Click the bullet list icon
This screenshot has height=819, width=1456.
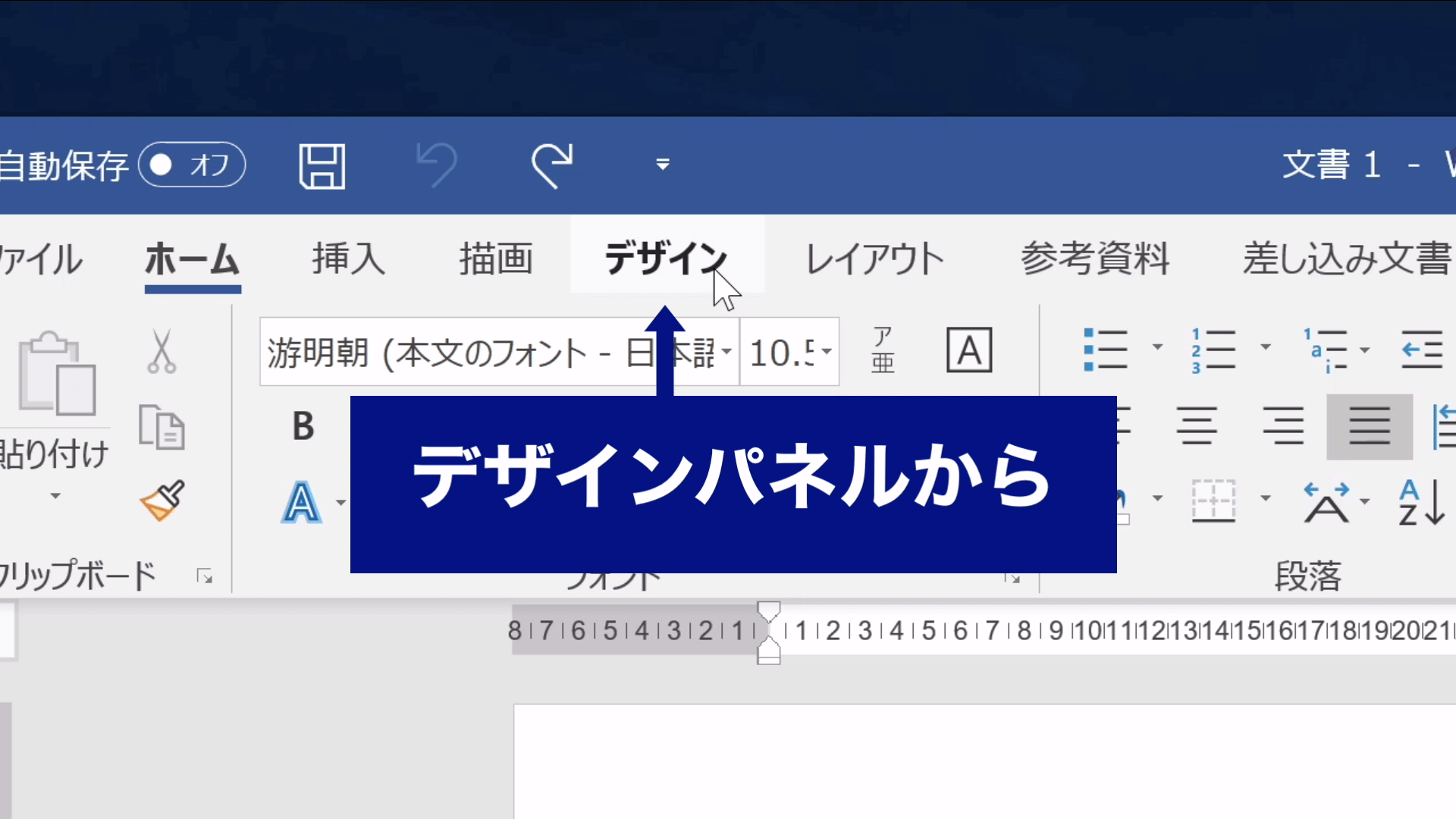tap(1106, 350)
